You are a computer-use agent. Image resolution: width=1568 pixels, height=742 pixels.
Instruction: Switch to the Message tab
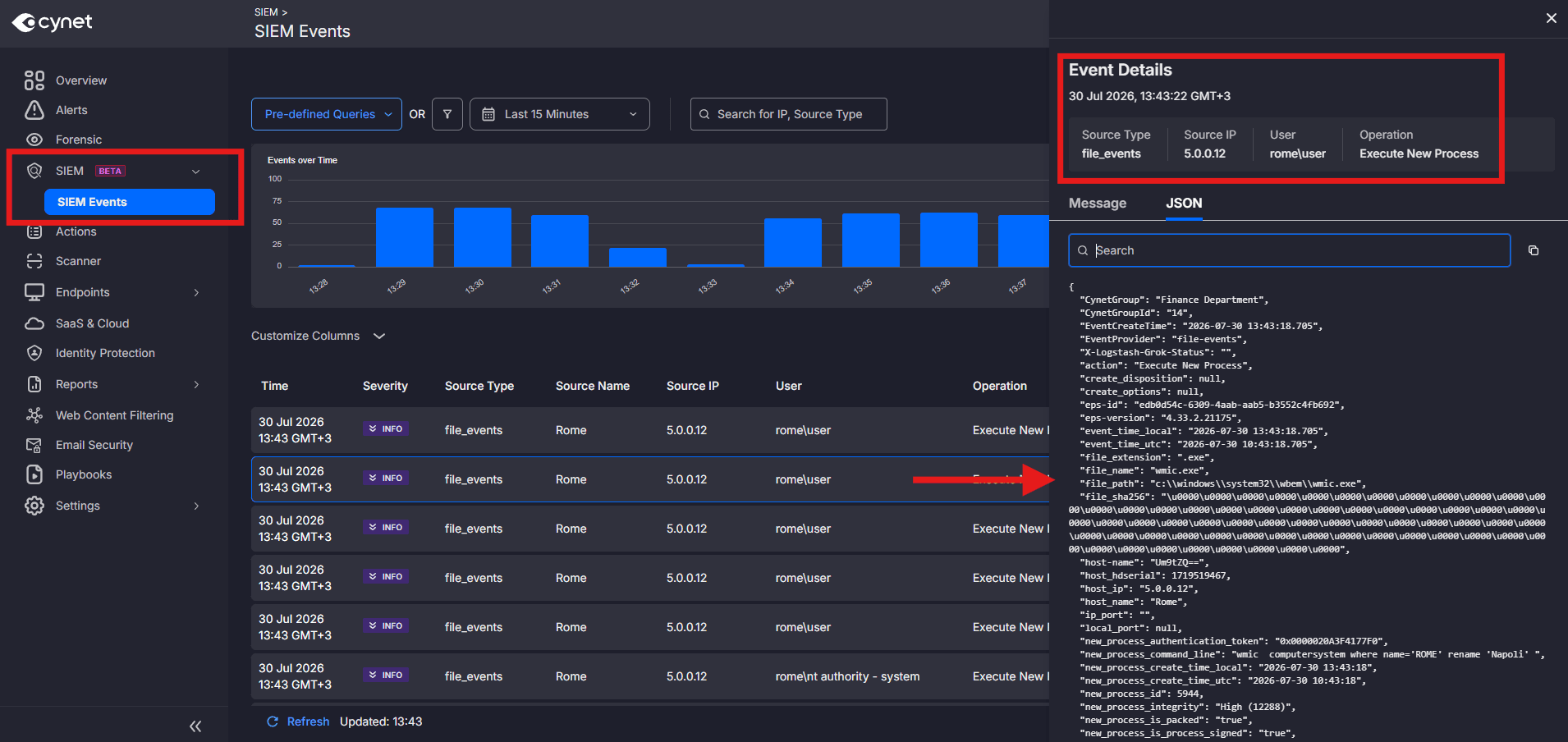click(1098, 204)
